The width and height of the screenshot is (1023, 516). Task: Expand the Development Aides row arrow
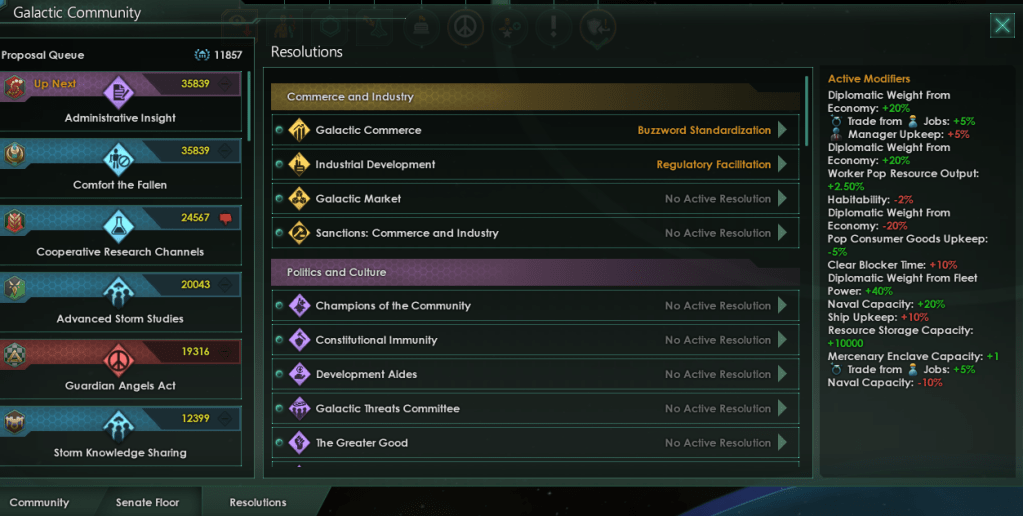coord(782,374)
